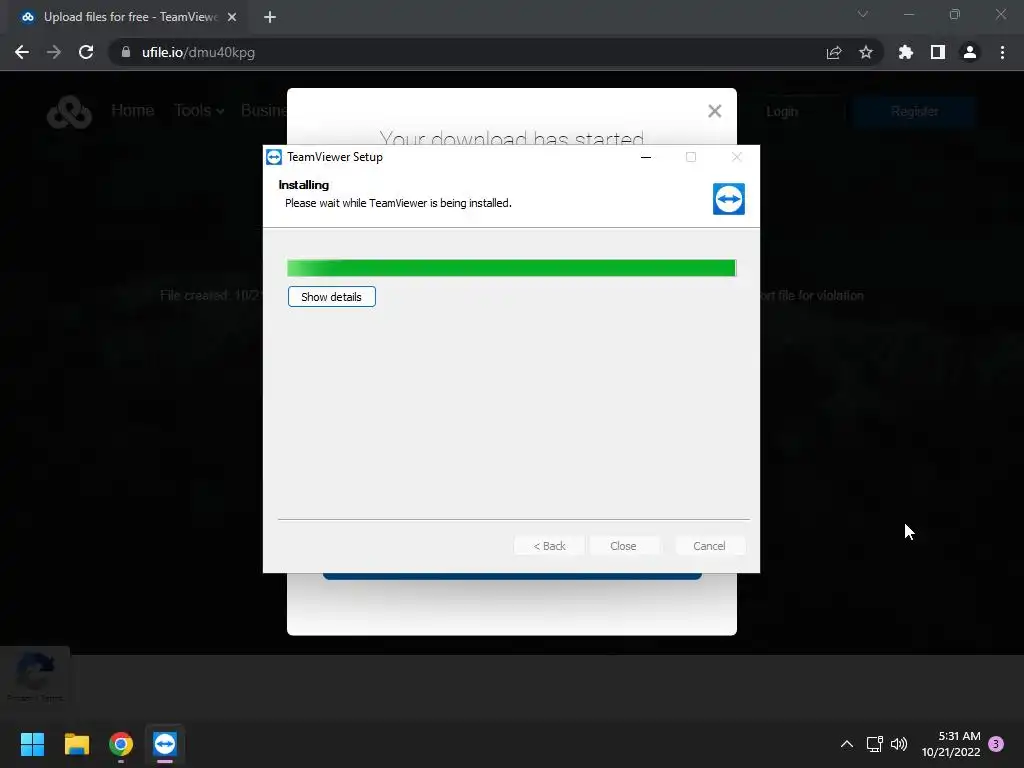This screenshot has width=1024, height=768.
Task: Open notification center badge
Action: click(996, 744)
